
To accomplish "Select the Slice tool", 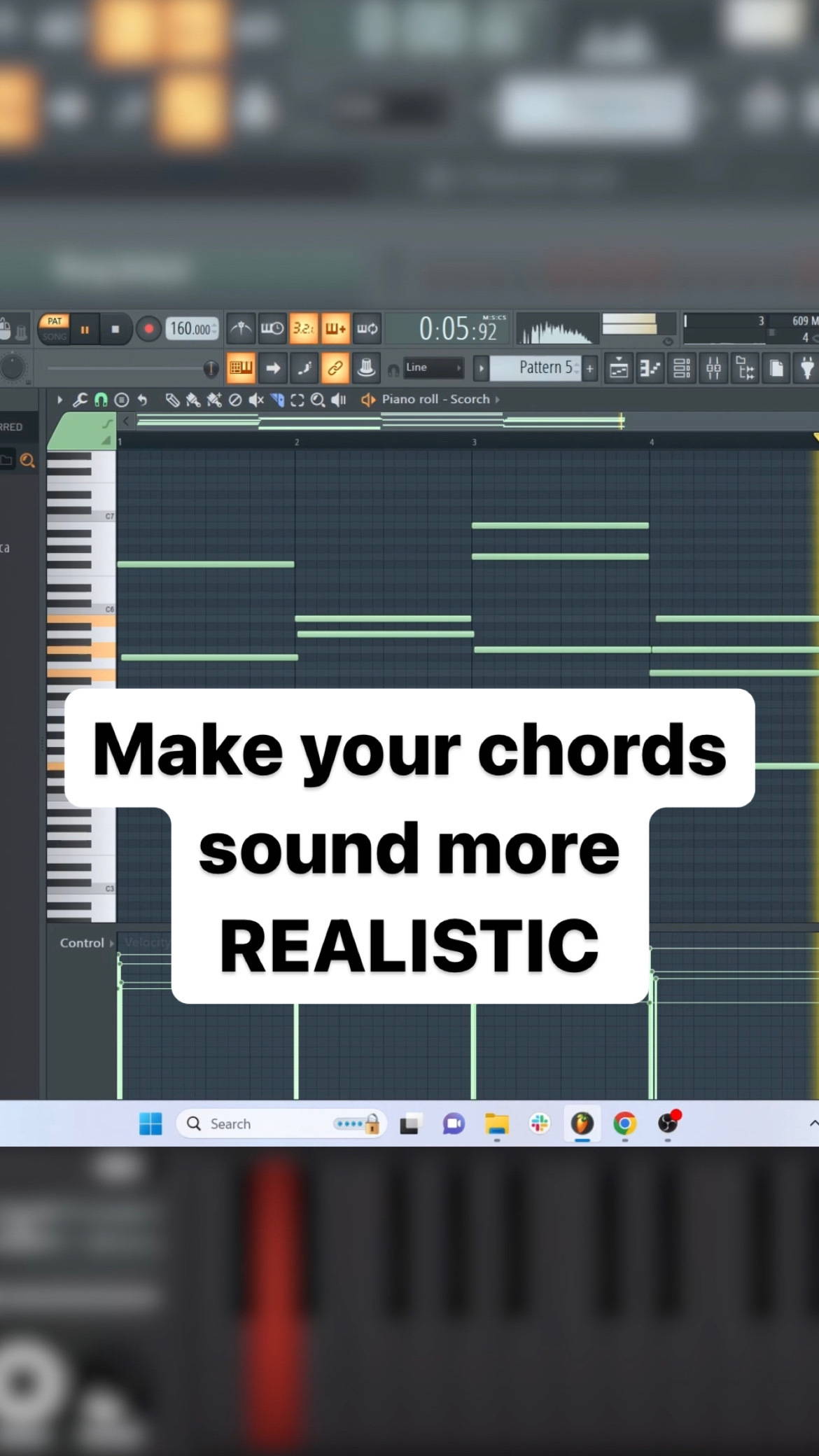I will pyautogui.click(x=277, y=400).
